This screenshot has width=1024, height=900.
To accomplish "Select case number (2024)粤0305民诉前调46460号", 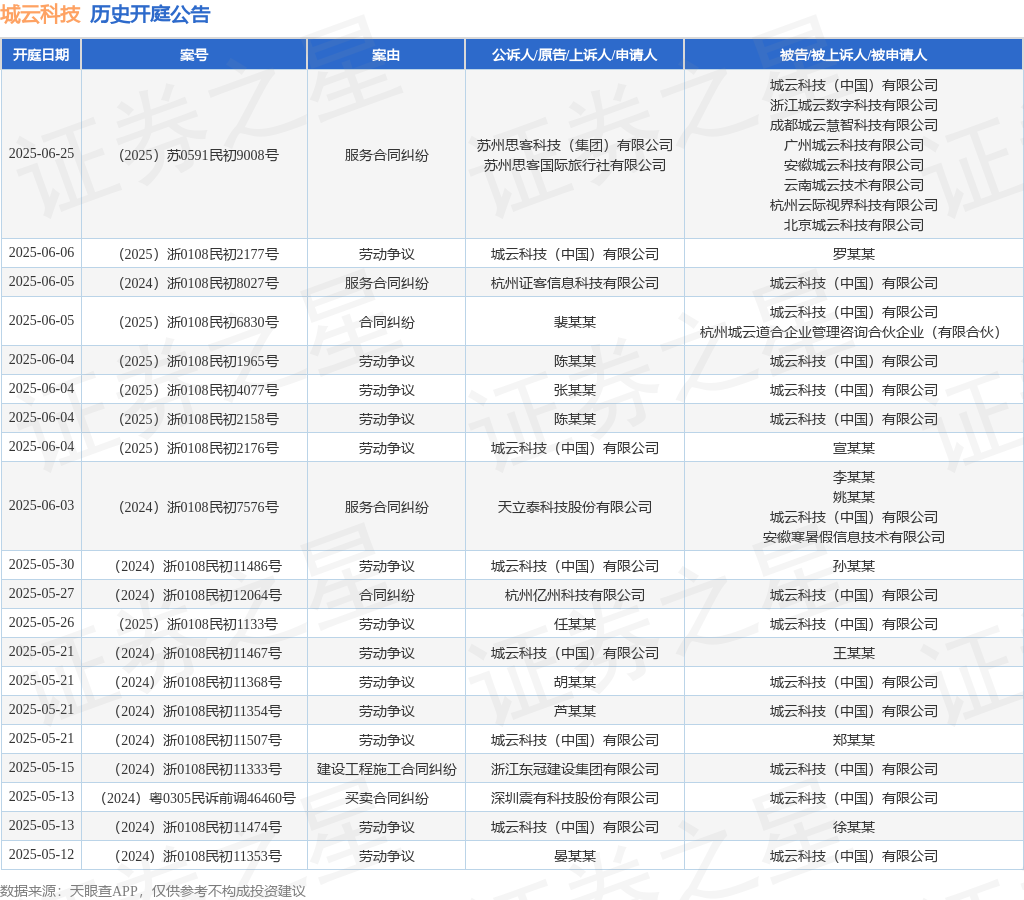I will [195, 798].
